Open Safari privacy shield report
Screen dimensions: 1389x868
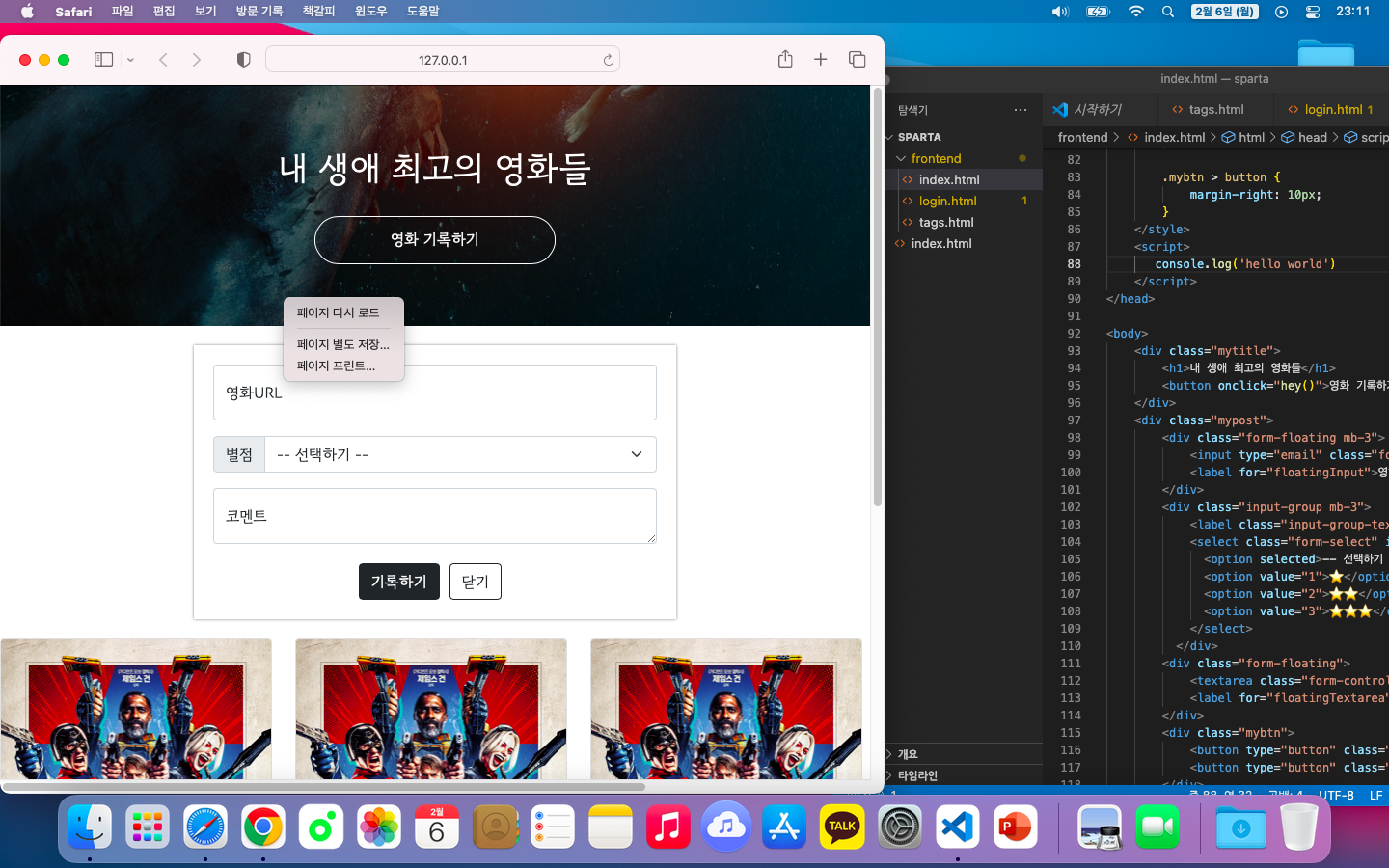pos(244,60)
